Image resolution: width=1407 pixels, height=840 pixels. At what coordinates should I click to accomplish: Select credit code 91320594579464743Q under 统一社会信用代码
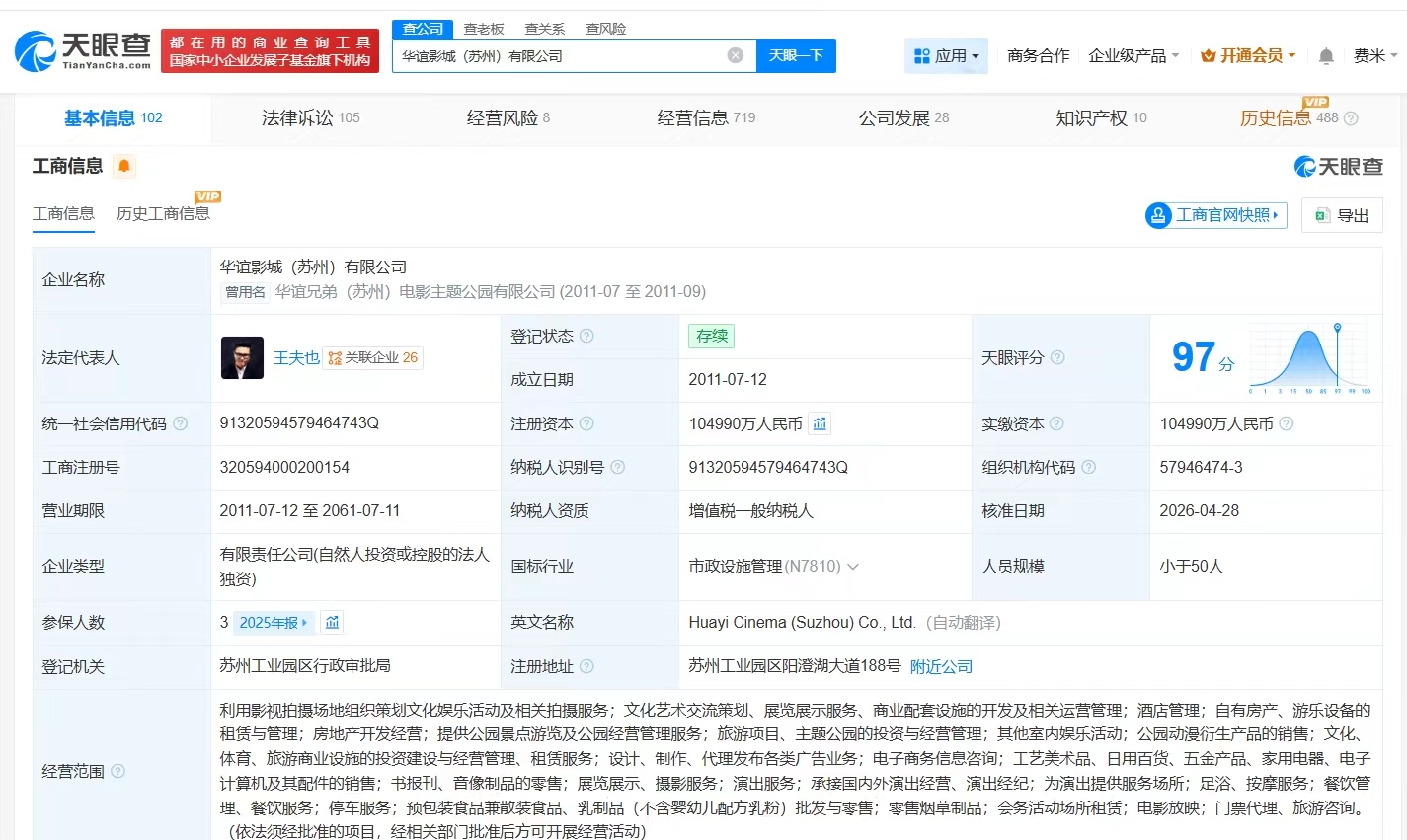299,422
